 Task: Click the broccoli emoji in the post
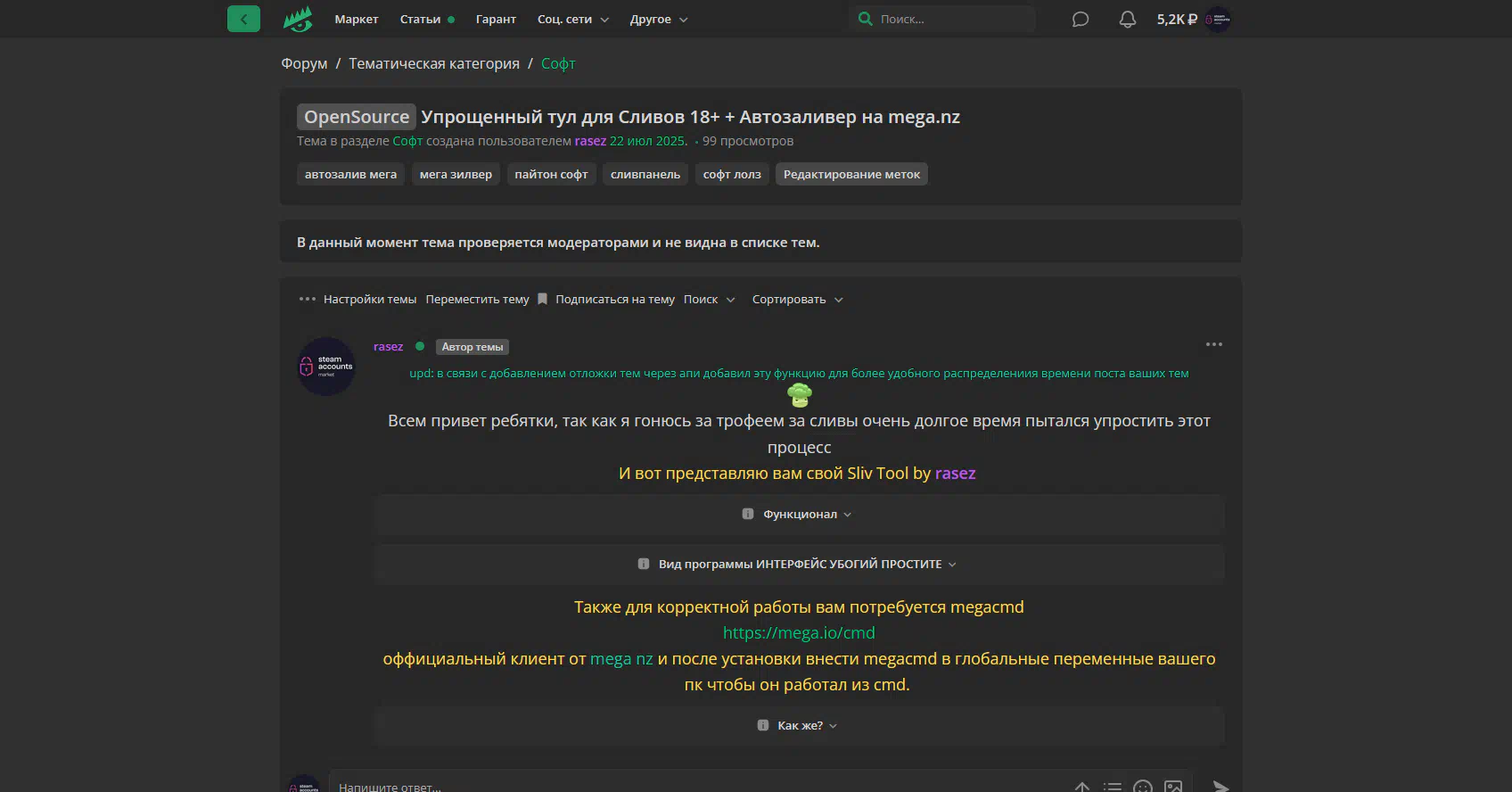point(800,395)
